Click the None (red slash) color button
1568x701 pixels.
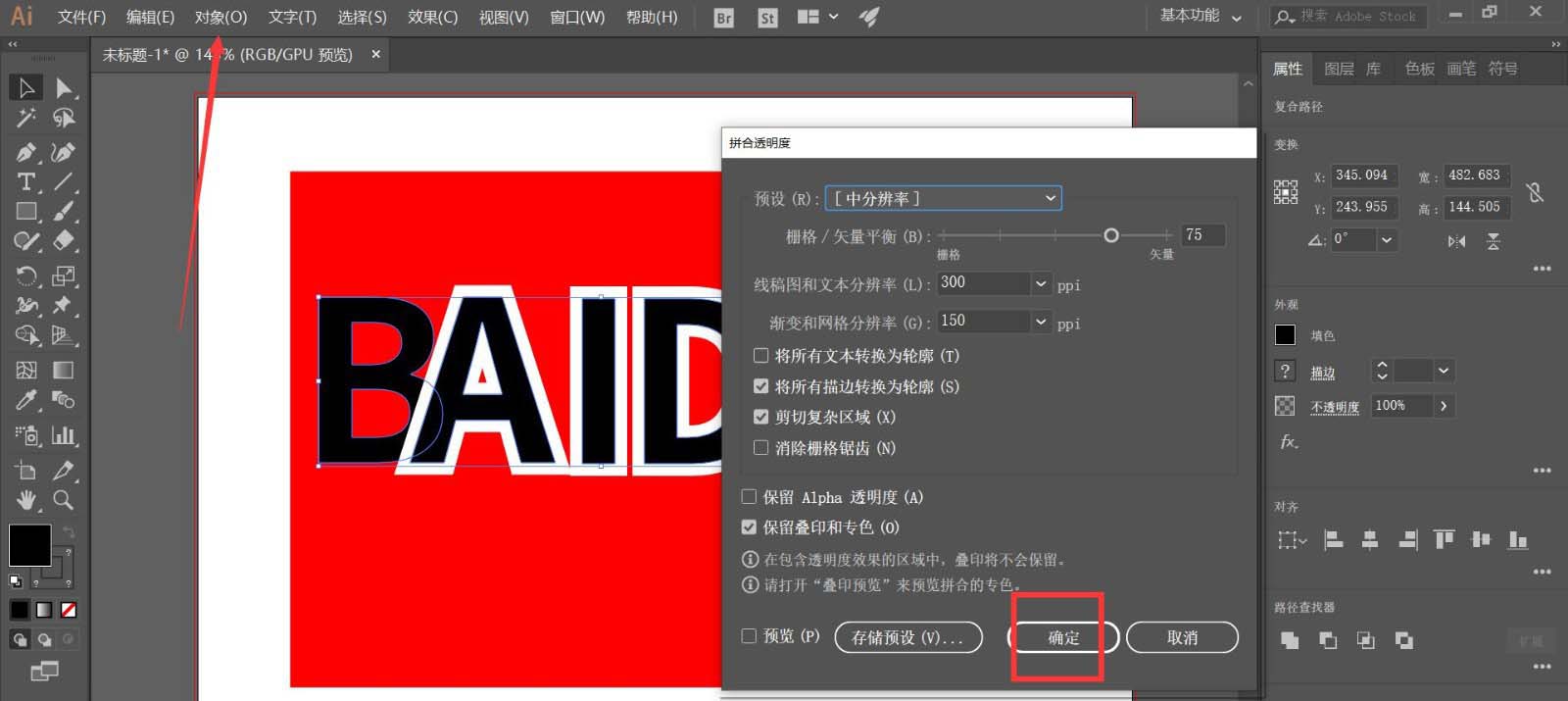coord(69,610)
